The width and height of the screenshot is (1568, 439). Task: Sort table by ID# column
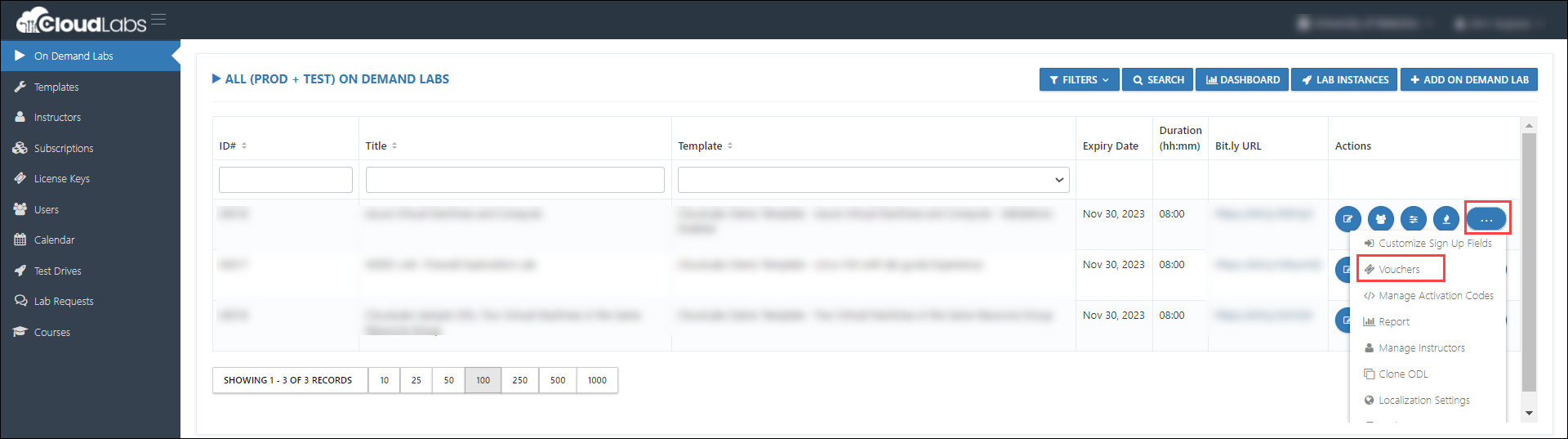pos(233,146)
